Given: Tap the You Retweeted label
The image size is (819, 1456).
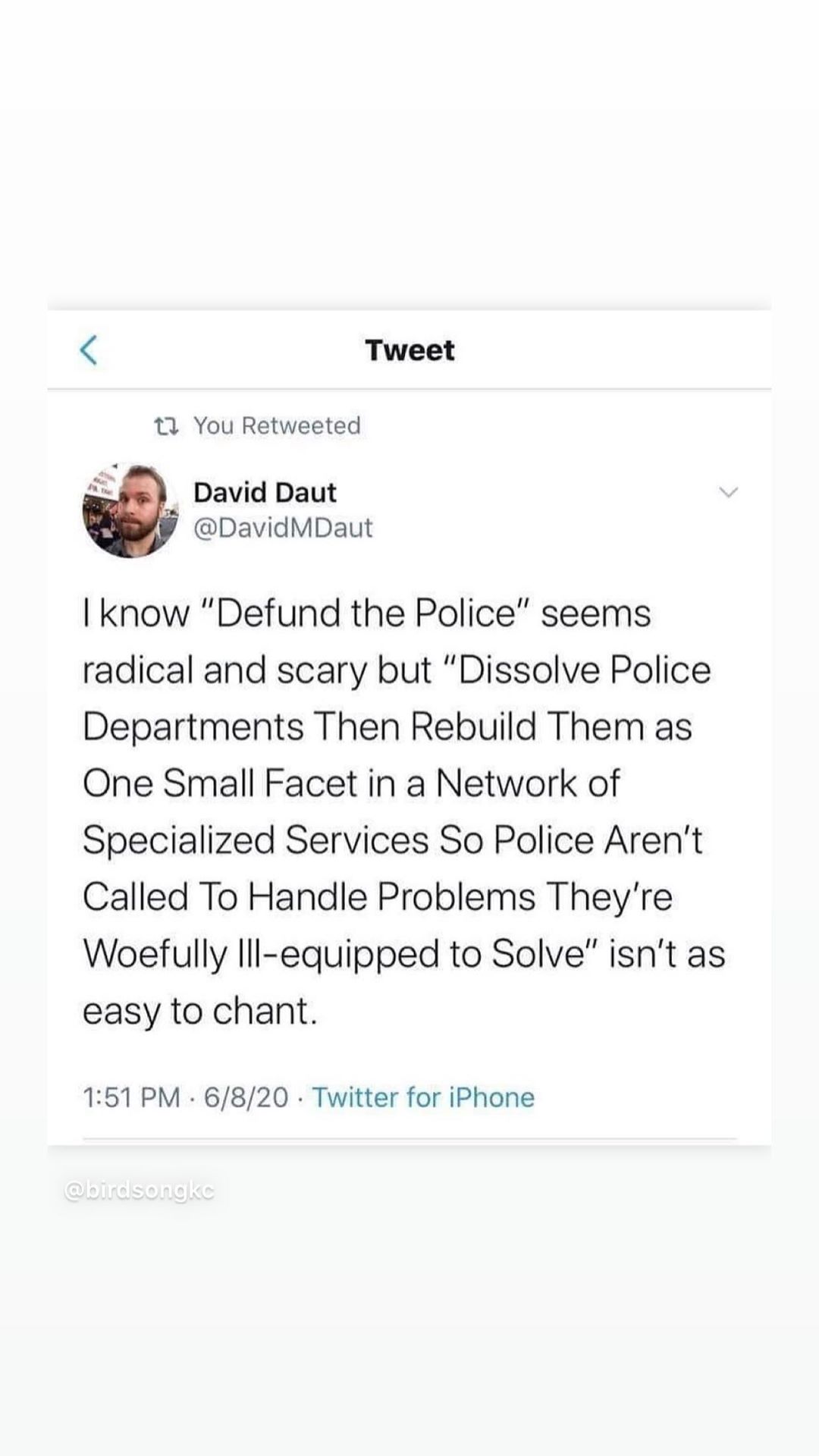Looking at the screenshot, I should [x=277, y=426].
